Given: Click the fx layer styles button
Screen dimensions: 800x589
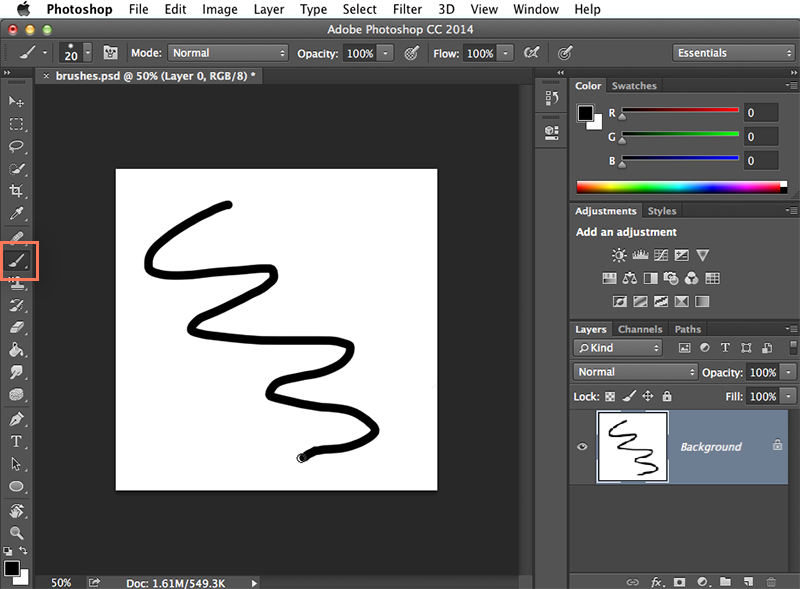Looking at the screenshot, I should (x=656, y=581).
